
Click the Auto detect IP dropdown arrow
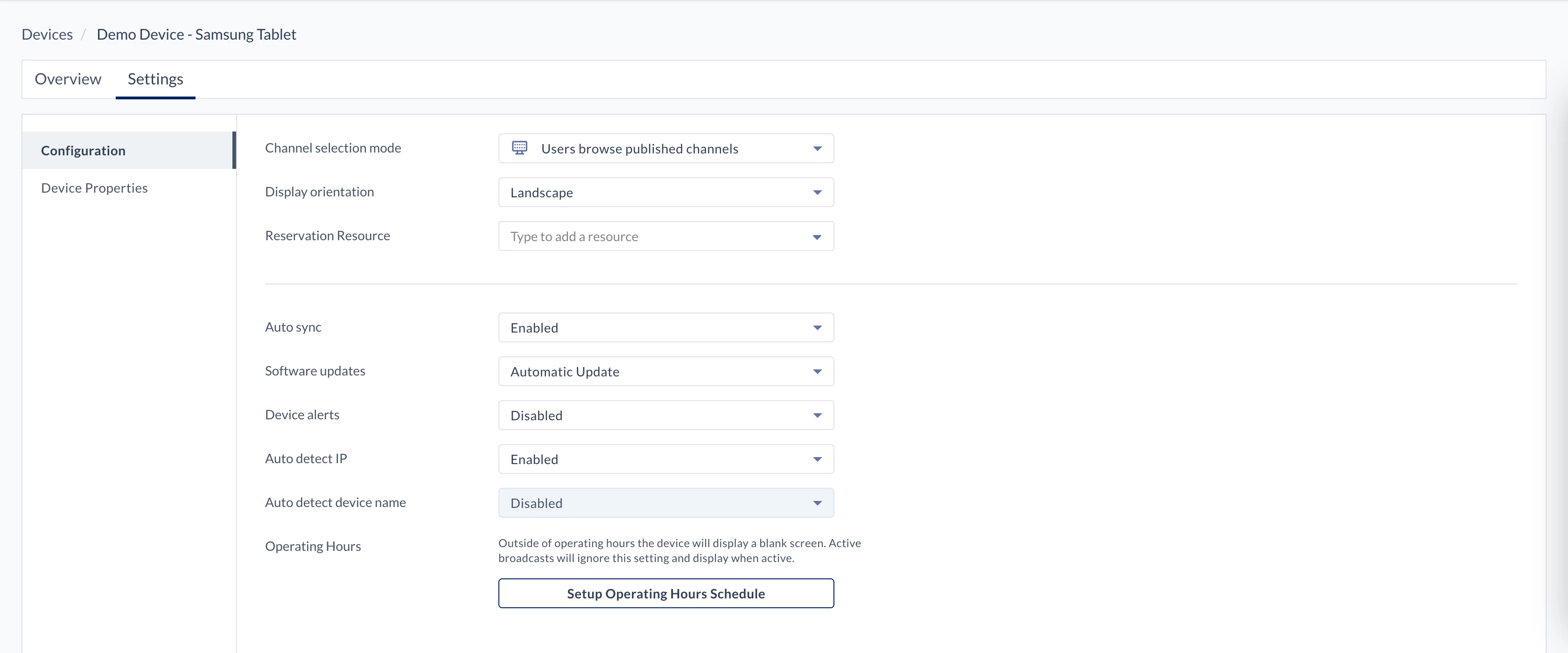(817, 459)
